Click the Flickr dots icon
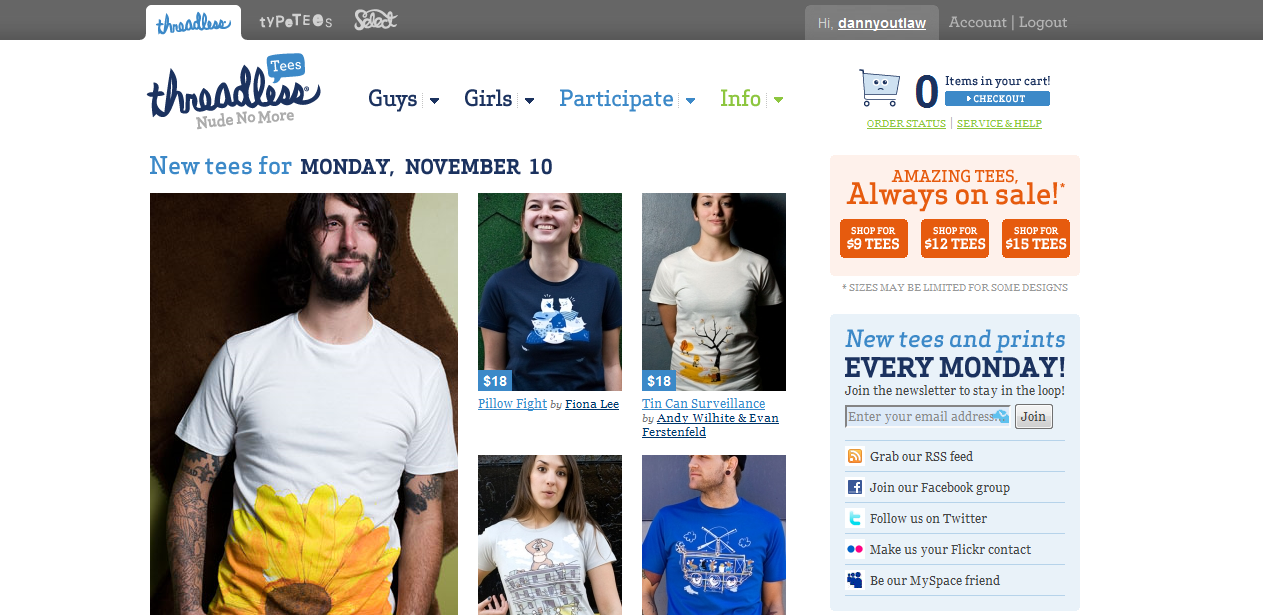The width and height of the screenshot is (1263, 615). (x=855, y=549)
